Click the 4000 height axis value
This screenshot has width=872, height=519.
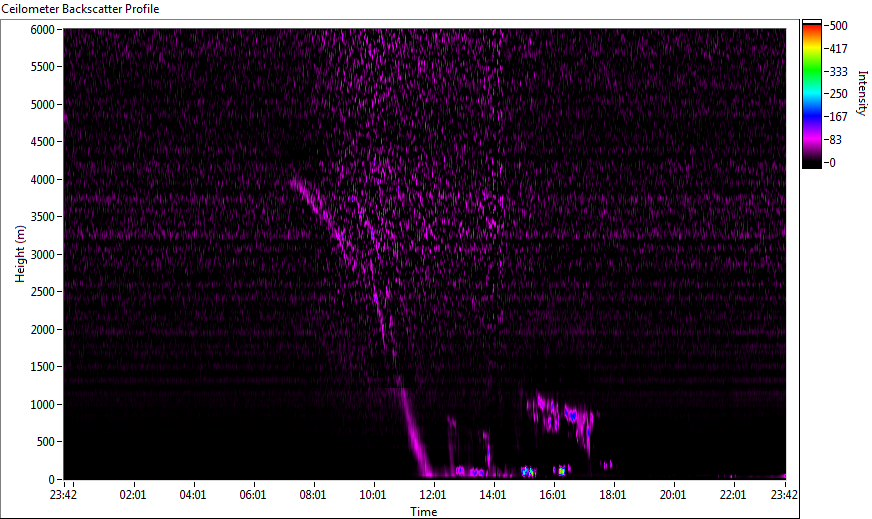42,180
